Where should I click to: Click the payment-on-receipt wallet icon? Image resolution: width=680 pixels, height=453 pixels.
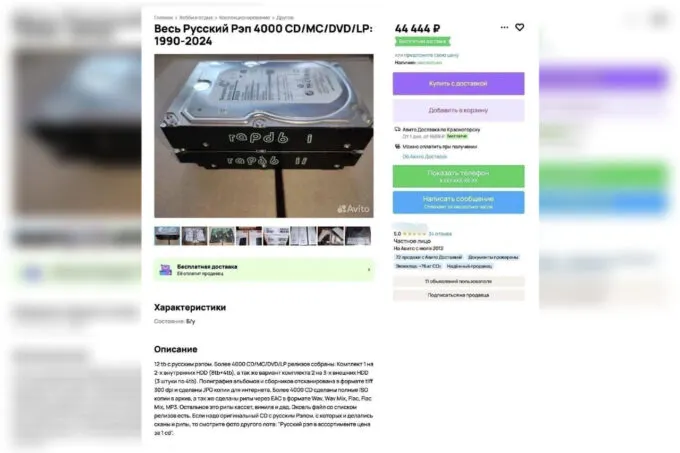click(397, 147)
